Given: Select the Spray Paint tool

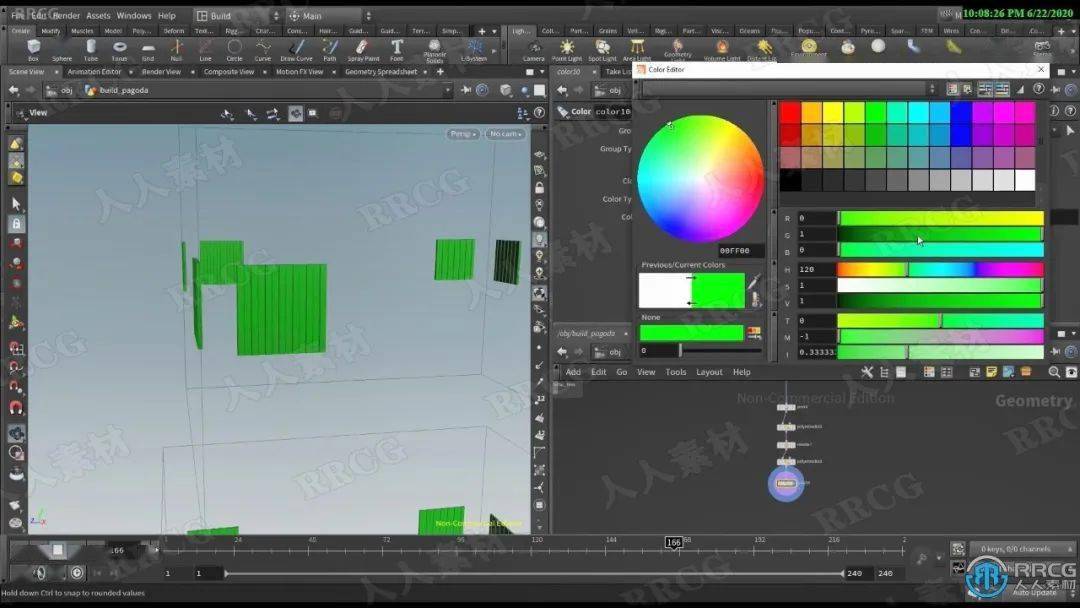Looking at the screenshot, I should pos(363,50).
